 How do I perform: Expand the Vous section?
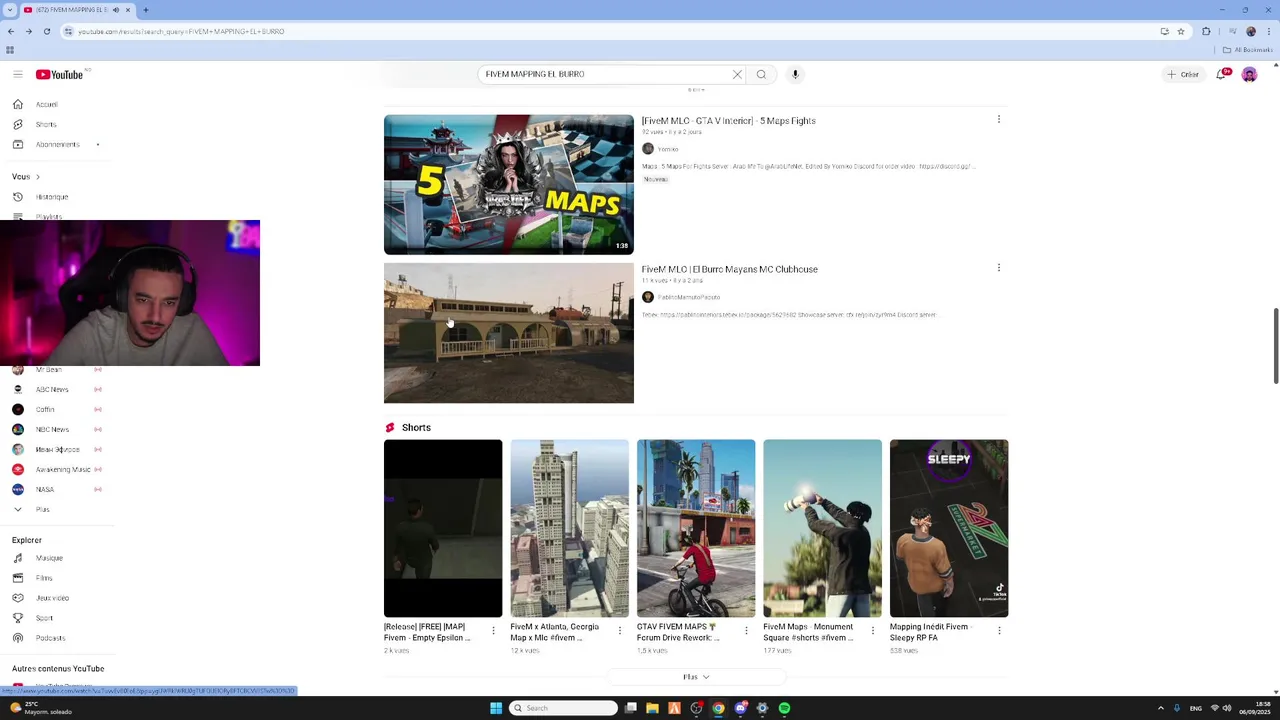pyautogui.click(x=26, y=176)
